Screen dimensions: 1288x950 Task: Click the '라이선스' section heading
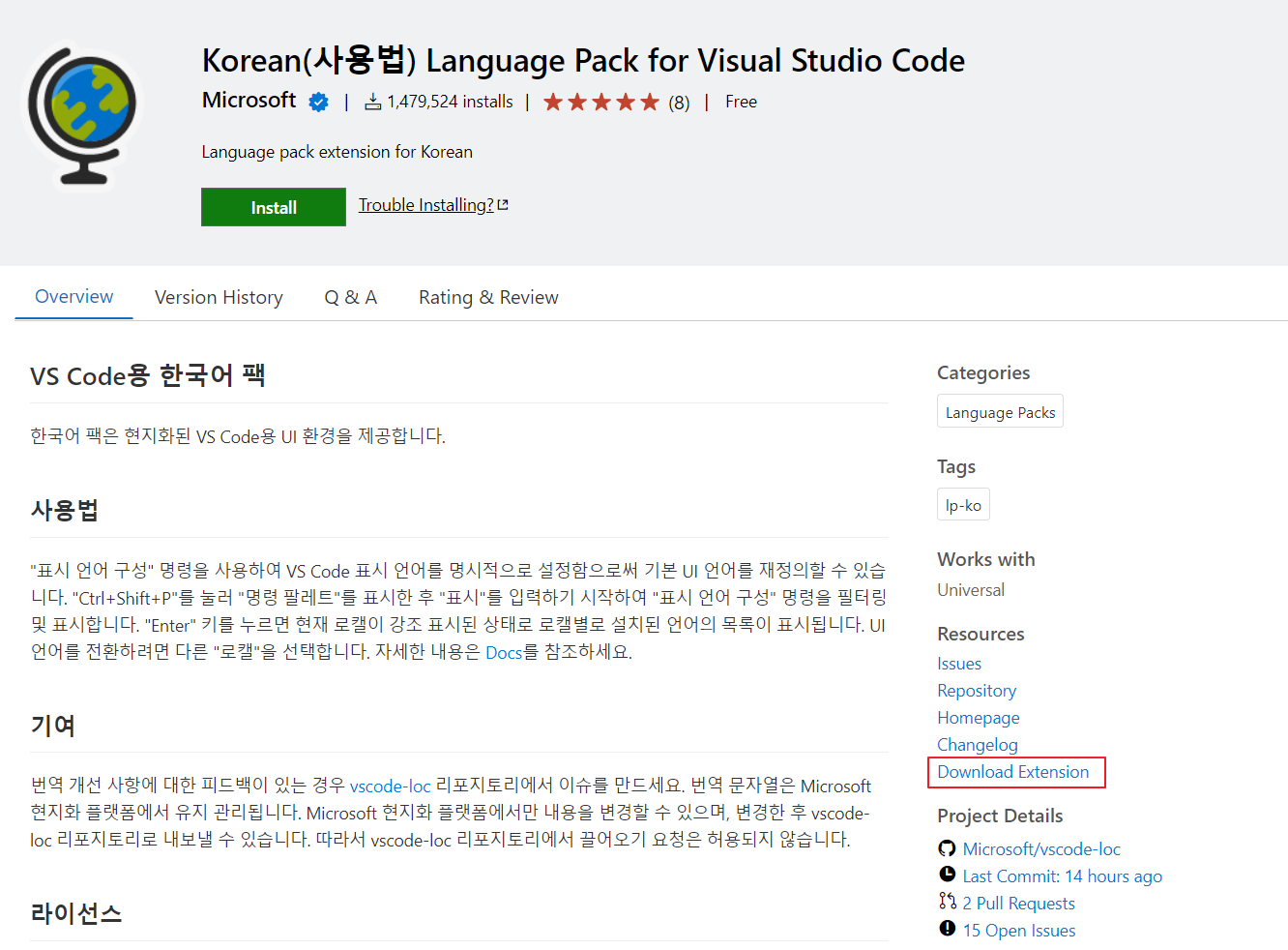[76, 913]
